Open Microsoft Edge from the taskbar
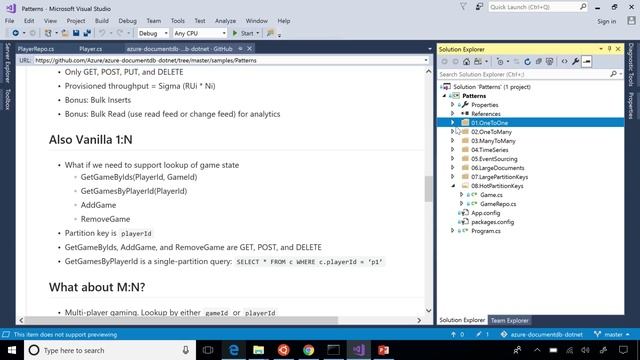640x360 pixels. tap(233, 350)
